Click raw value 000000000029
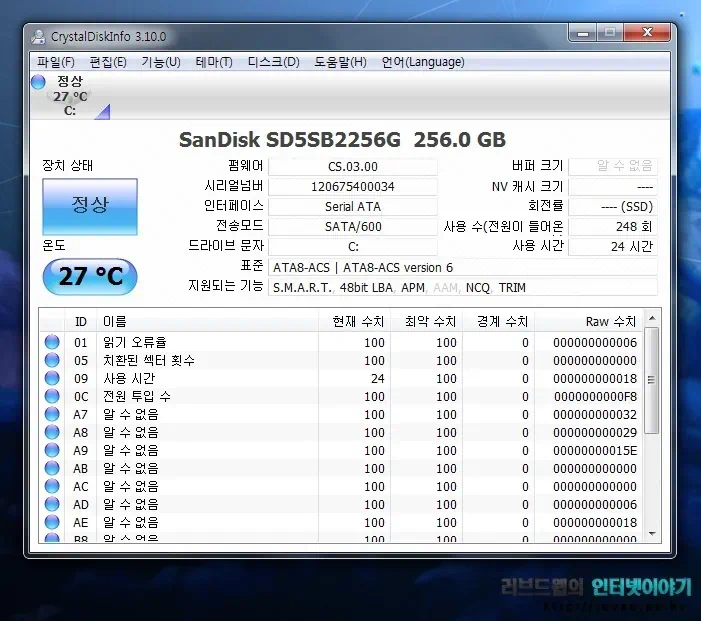 click(x=595, y=432)
